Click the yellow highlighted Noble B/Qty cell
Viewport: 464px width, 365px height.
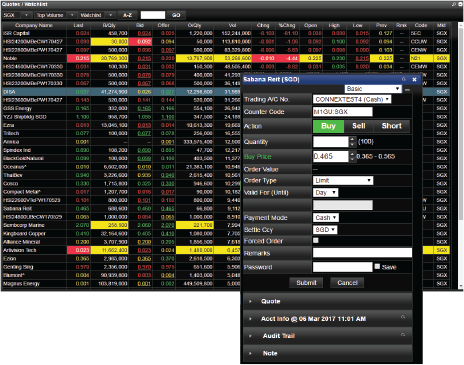109,58
